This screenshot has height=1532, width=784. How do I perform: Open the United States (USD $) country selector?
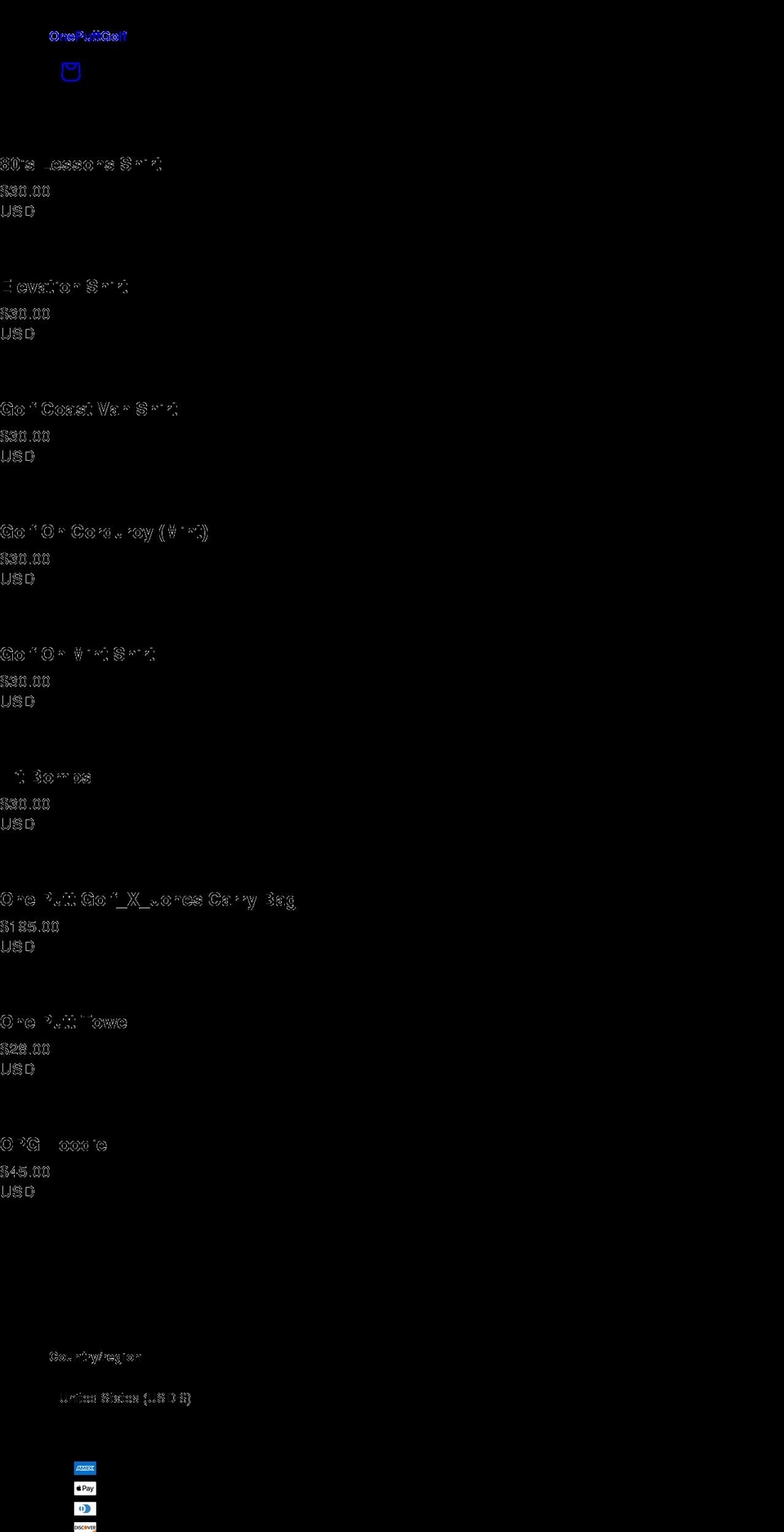125,1398
